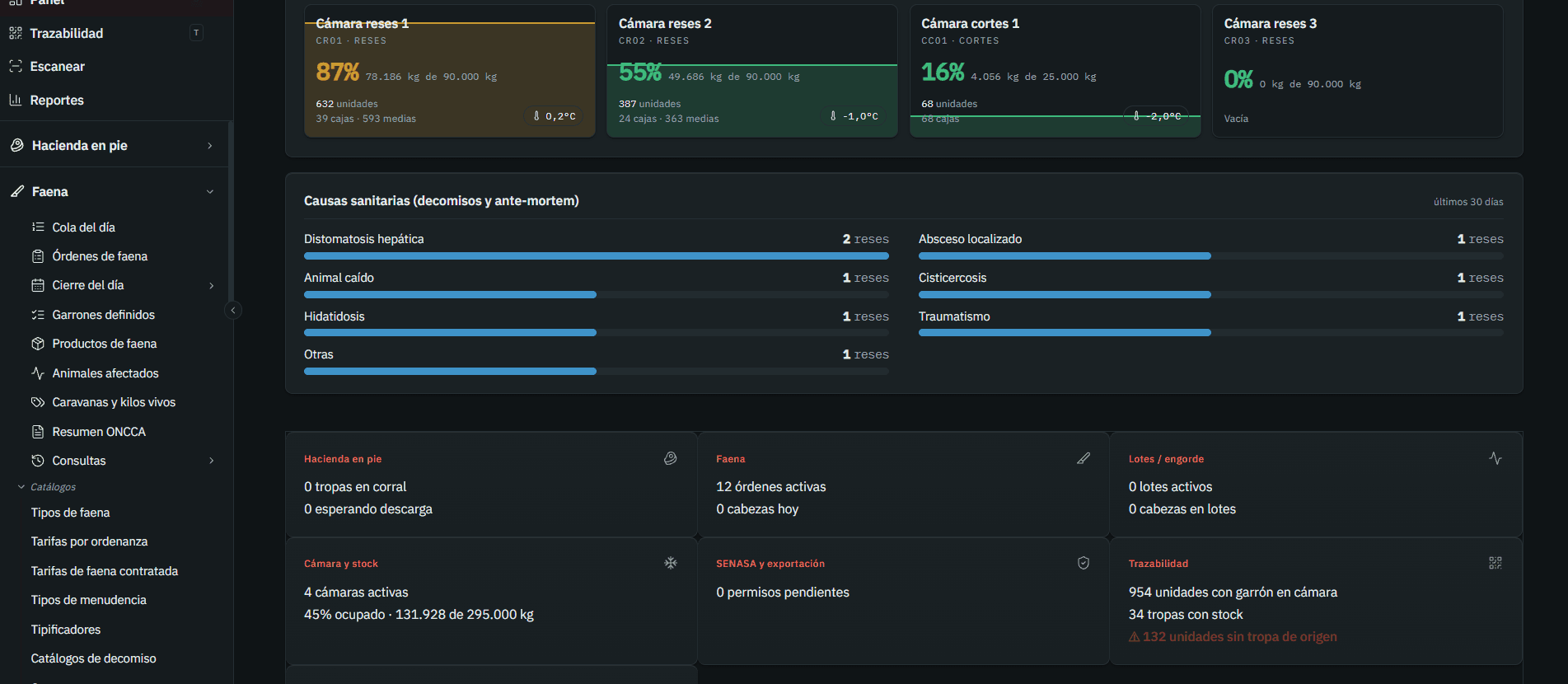Image resolution: width=1568 pixels, height=684 pixels.
Task: Click the activity icon on Lotes / engorde card
Action: coord(1495,458)
